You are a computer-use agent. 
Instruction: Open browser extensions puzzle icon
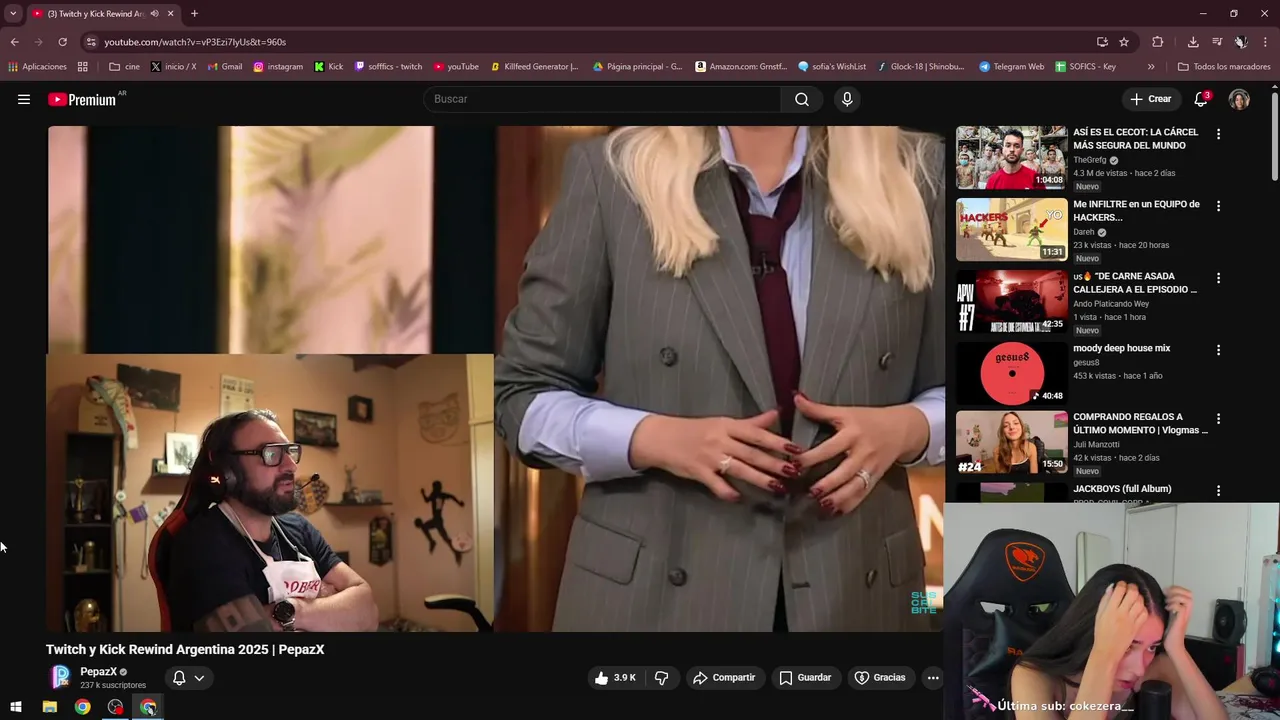[x=1157, y=42]
